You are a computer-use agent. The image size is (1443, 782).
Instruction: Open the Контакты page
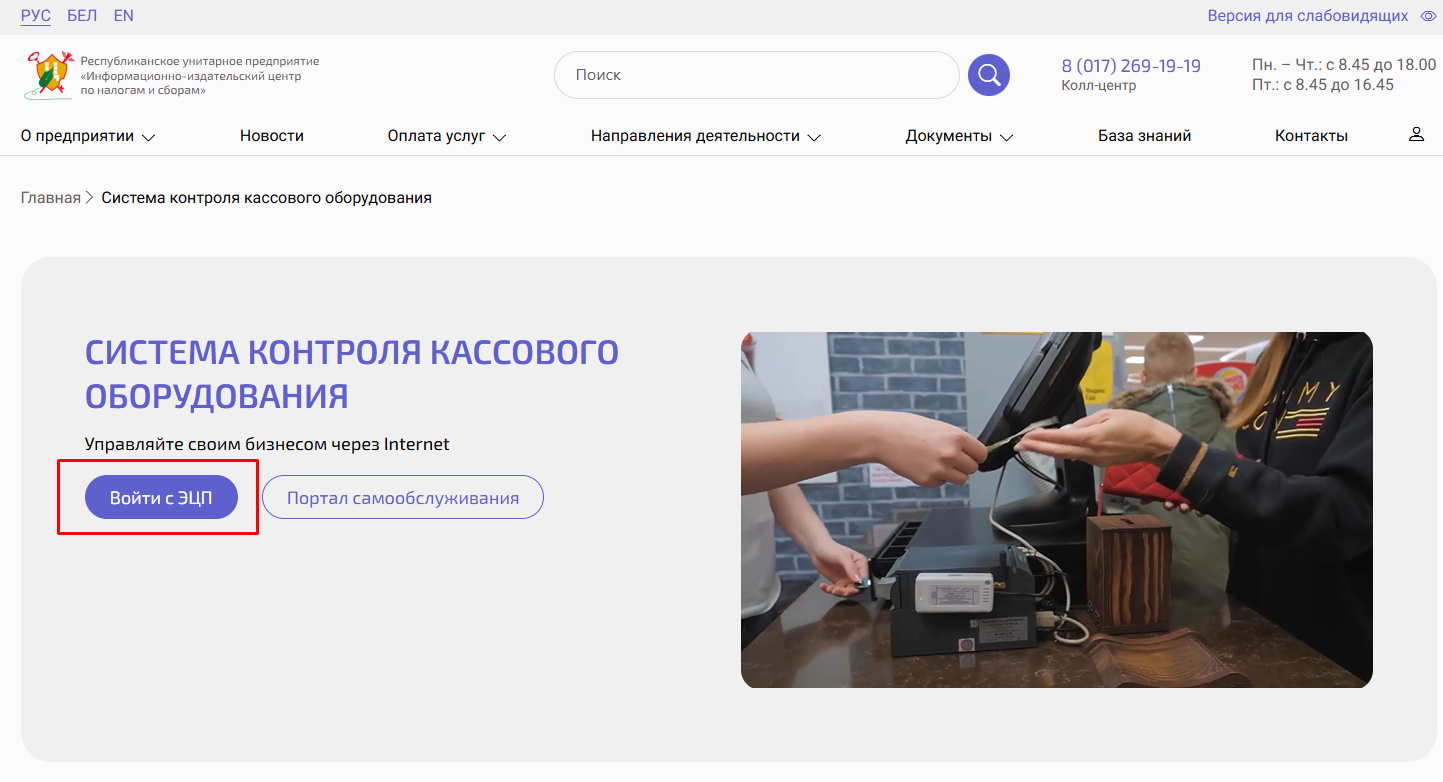[x=1311, y=136]
